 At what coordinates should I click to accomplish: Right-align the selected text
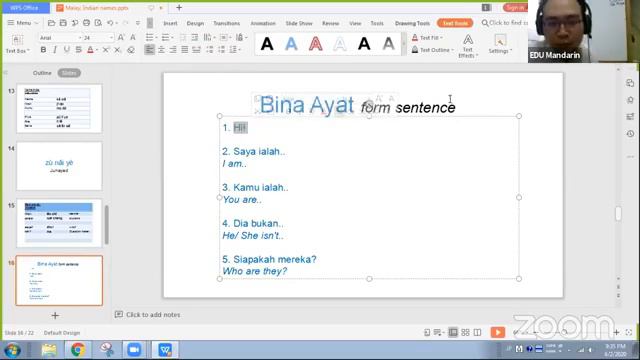pos(173,50)
